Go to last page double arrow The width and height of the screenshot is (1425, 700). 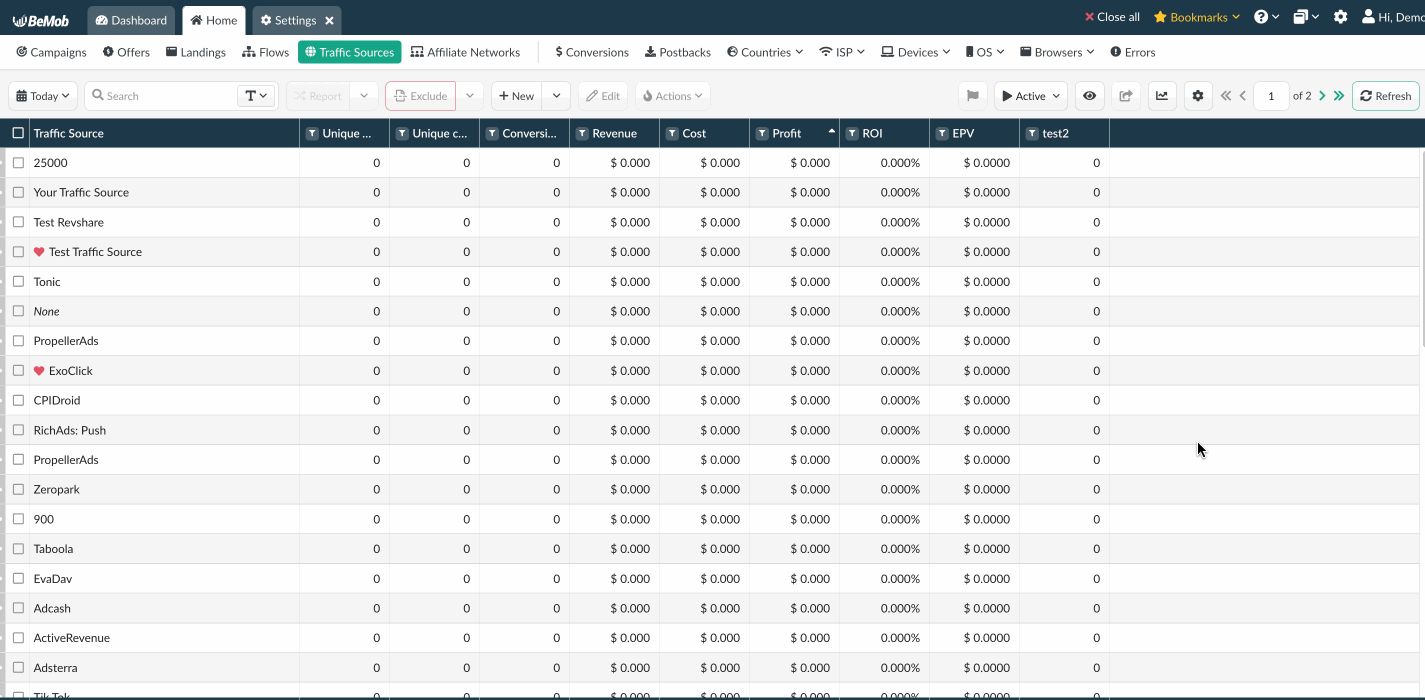pos(1339,96)
